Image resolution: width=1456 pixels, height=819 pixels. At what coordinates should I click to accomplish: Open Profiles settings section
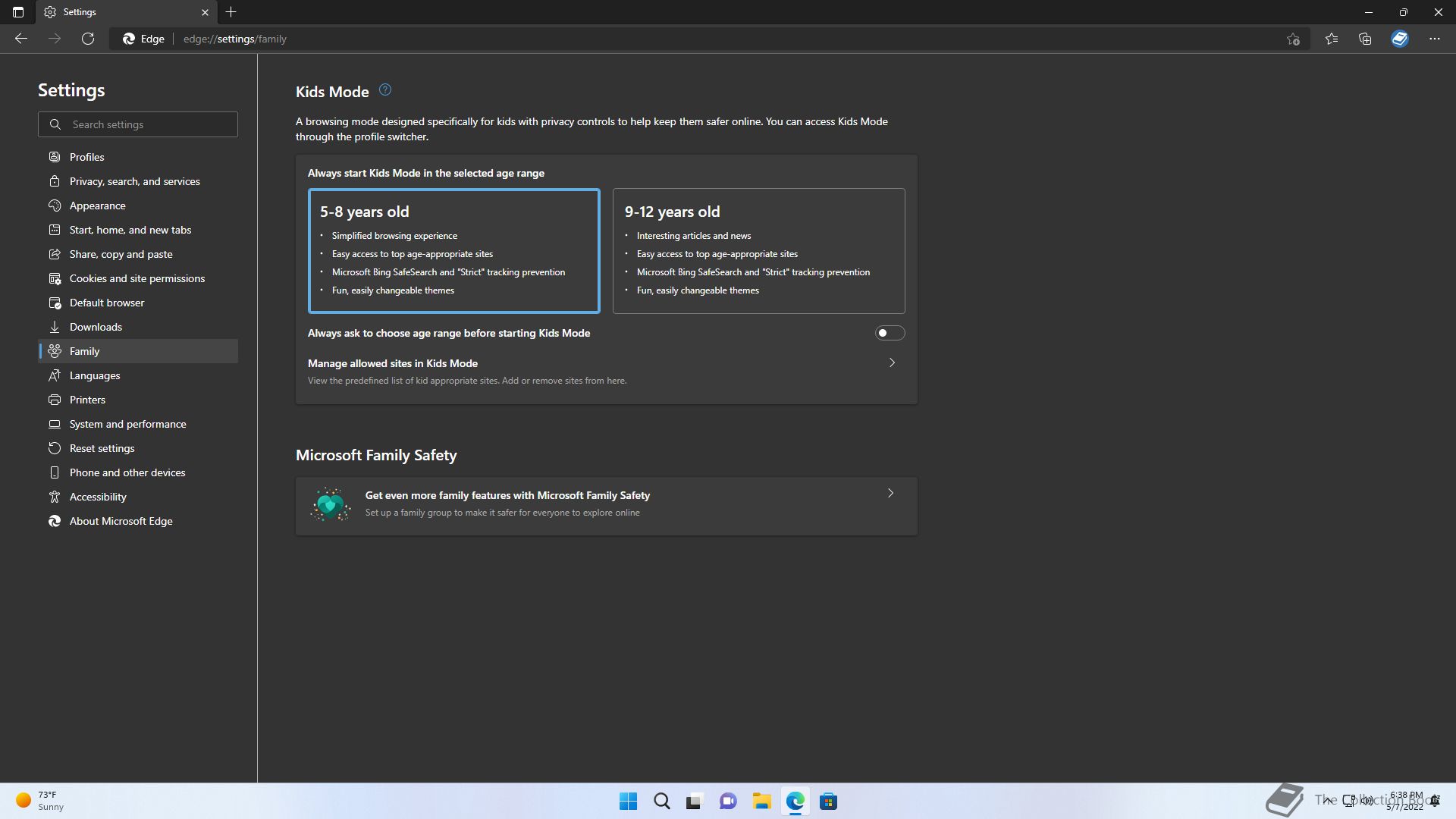point(138,157)
